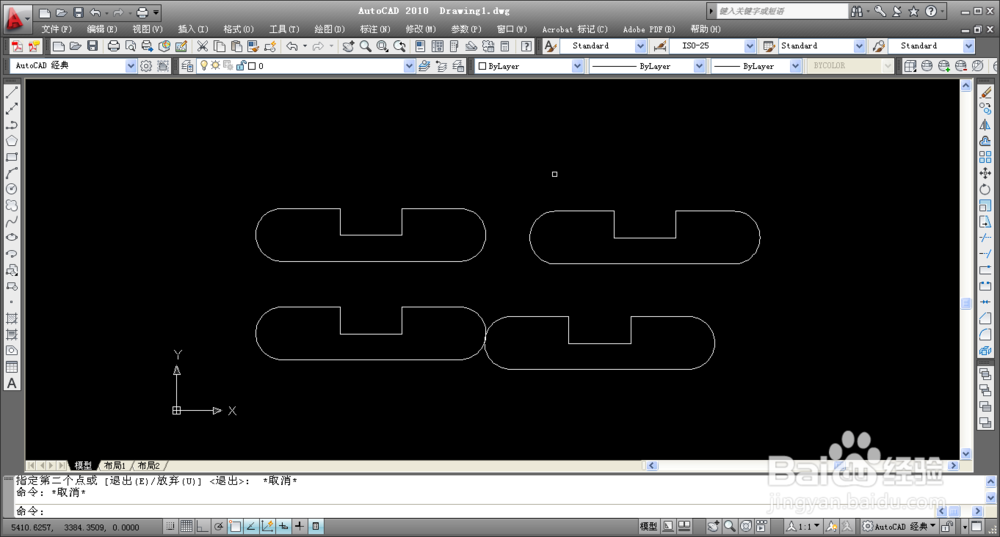Select the Polygon draw tool
Image resolution: width=1000 pixels, height=537 pixels.
(x=11, y=141)
